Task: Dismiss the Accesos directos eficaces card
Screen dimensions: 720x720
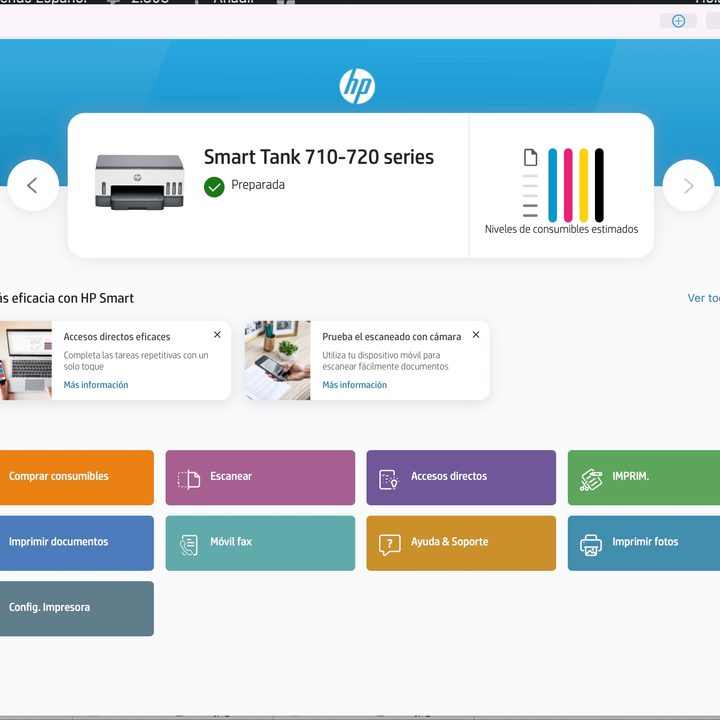Action: point(217,335)
